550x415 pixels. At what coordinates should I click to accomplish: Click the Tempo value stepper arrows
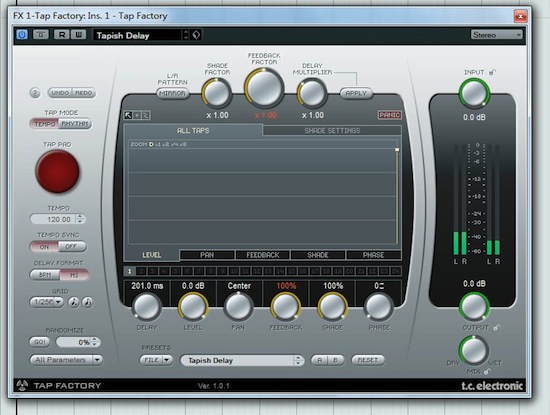pyautogui.click(x=80, y=219)
